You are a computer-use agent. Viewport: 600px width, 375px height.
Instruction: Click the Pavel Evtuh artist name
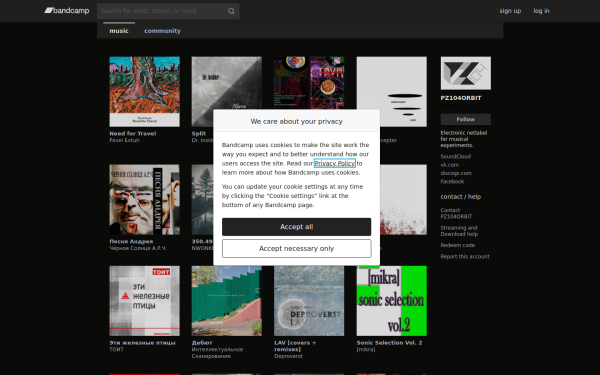coord(124,140)
